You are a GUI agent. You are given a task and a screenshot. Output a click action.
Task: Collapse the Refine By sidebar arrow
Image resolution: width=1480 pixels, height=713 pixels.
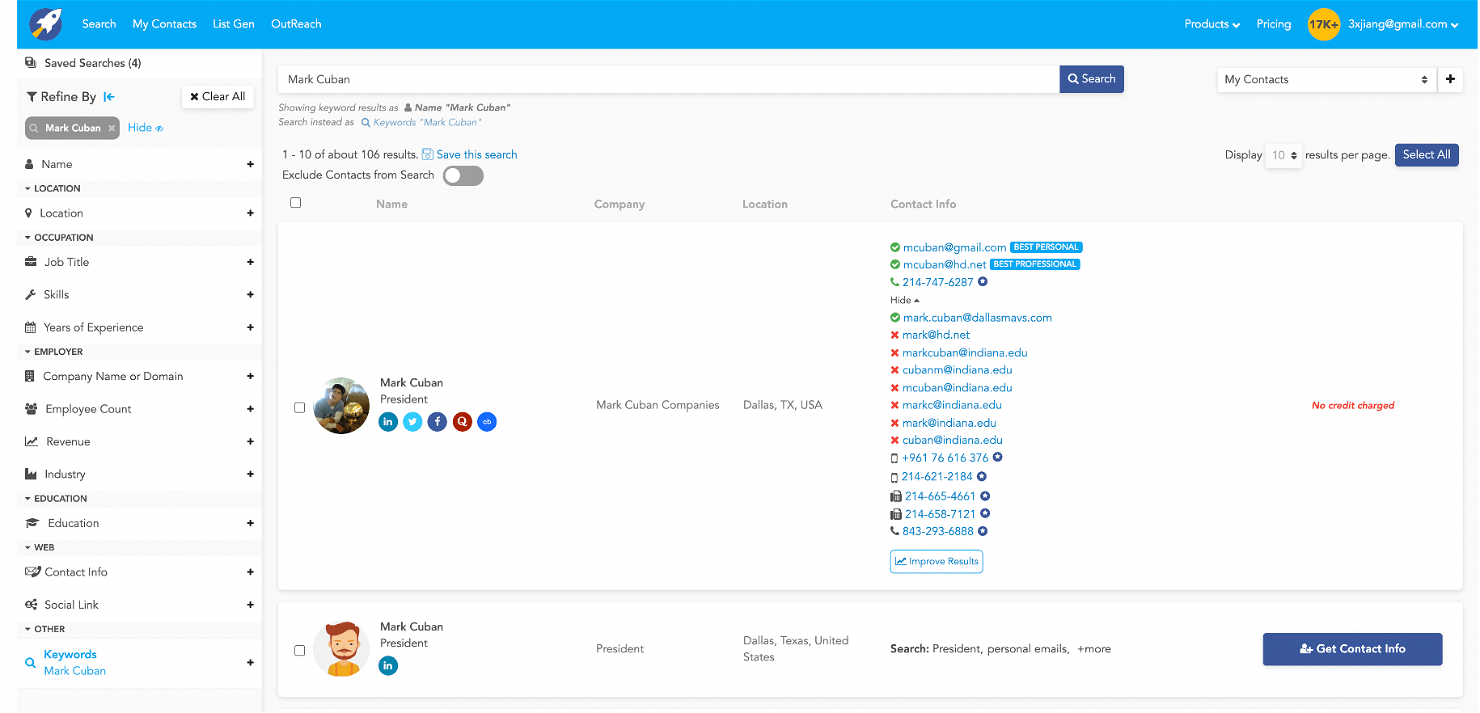click(x=109, y=97)
